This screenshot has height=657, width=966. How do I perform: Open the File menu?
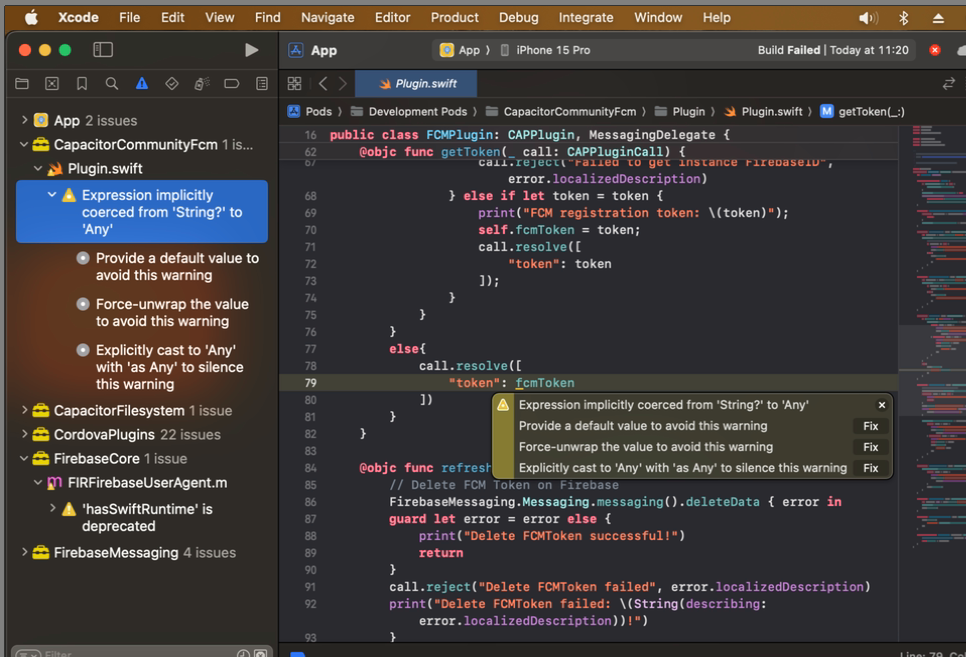tap(129, 17)
